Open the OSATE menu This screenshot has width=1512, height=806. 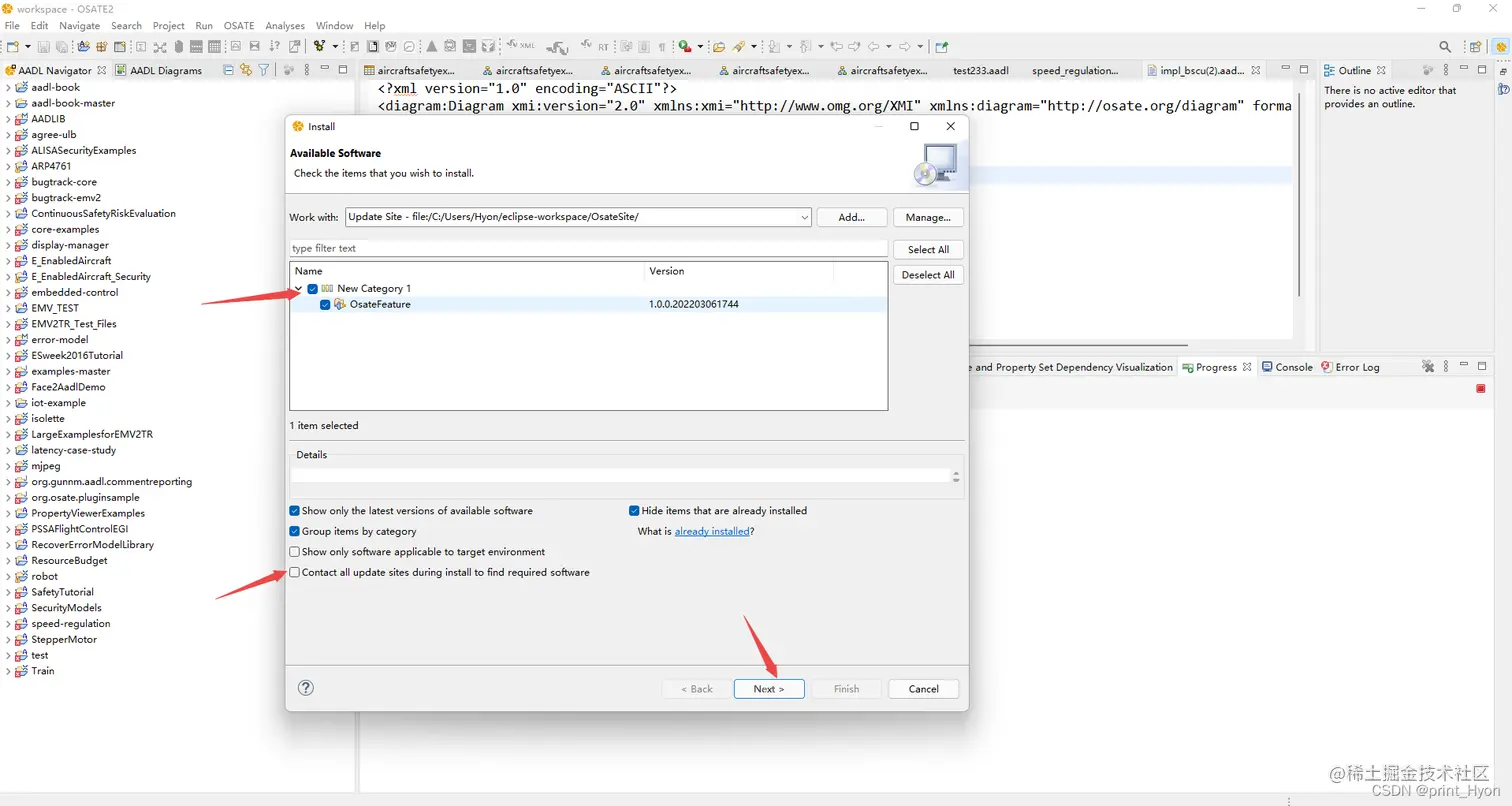point(238,25)
